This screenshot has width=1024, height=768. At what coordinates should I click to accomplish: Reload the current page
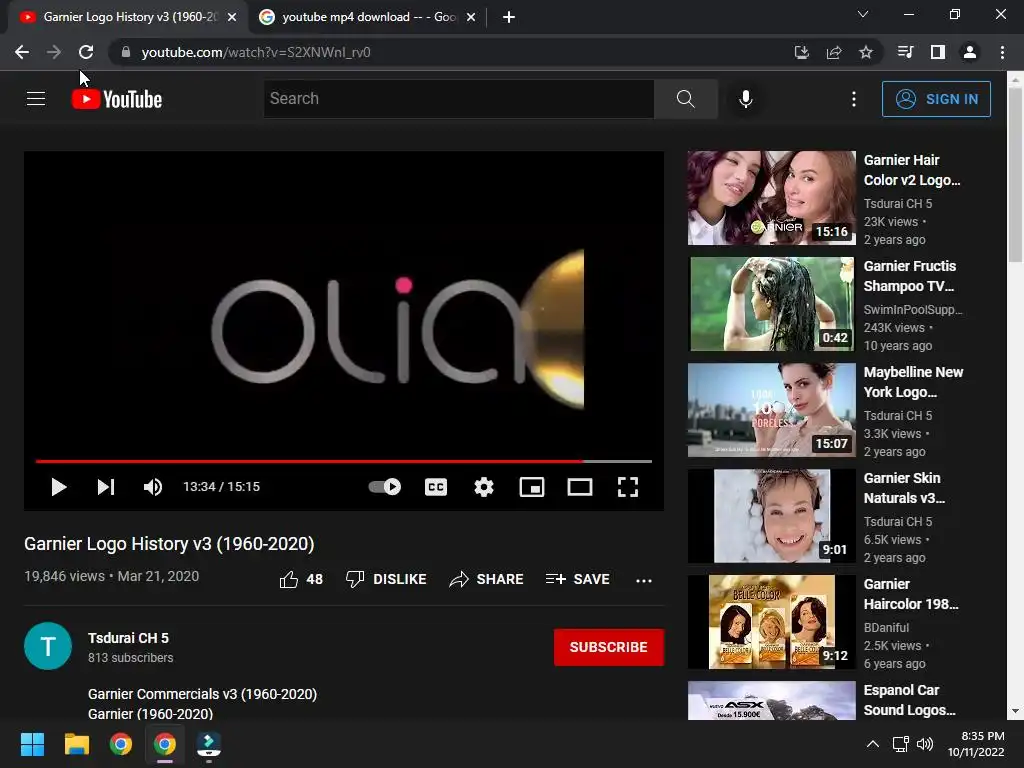pyautogui.click(x=86, y=52)
